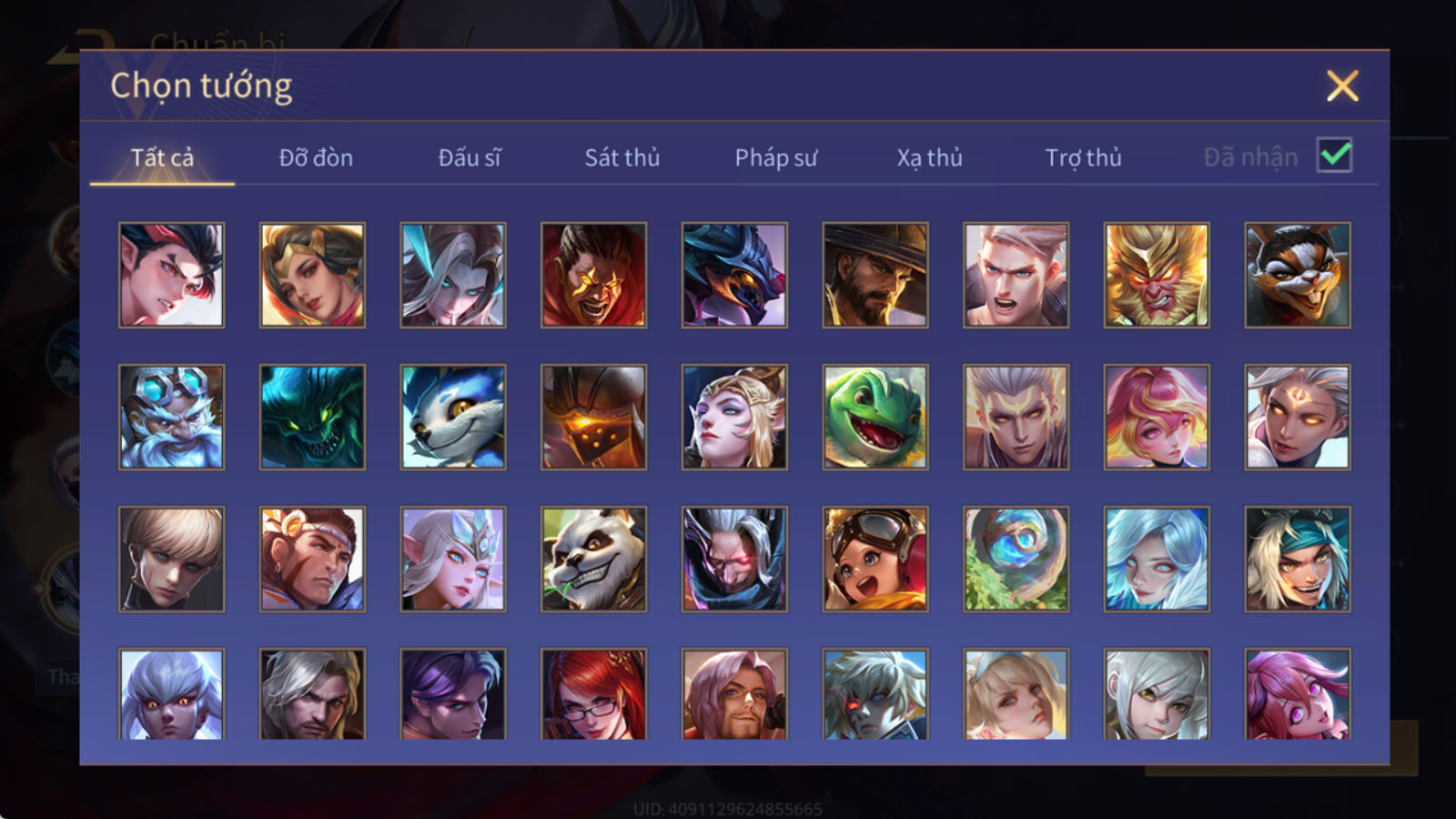Pick the cowboy hat bearded hero
This screenshot has height=819, width=1456.
[875, 275]
